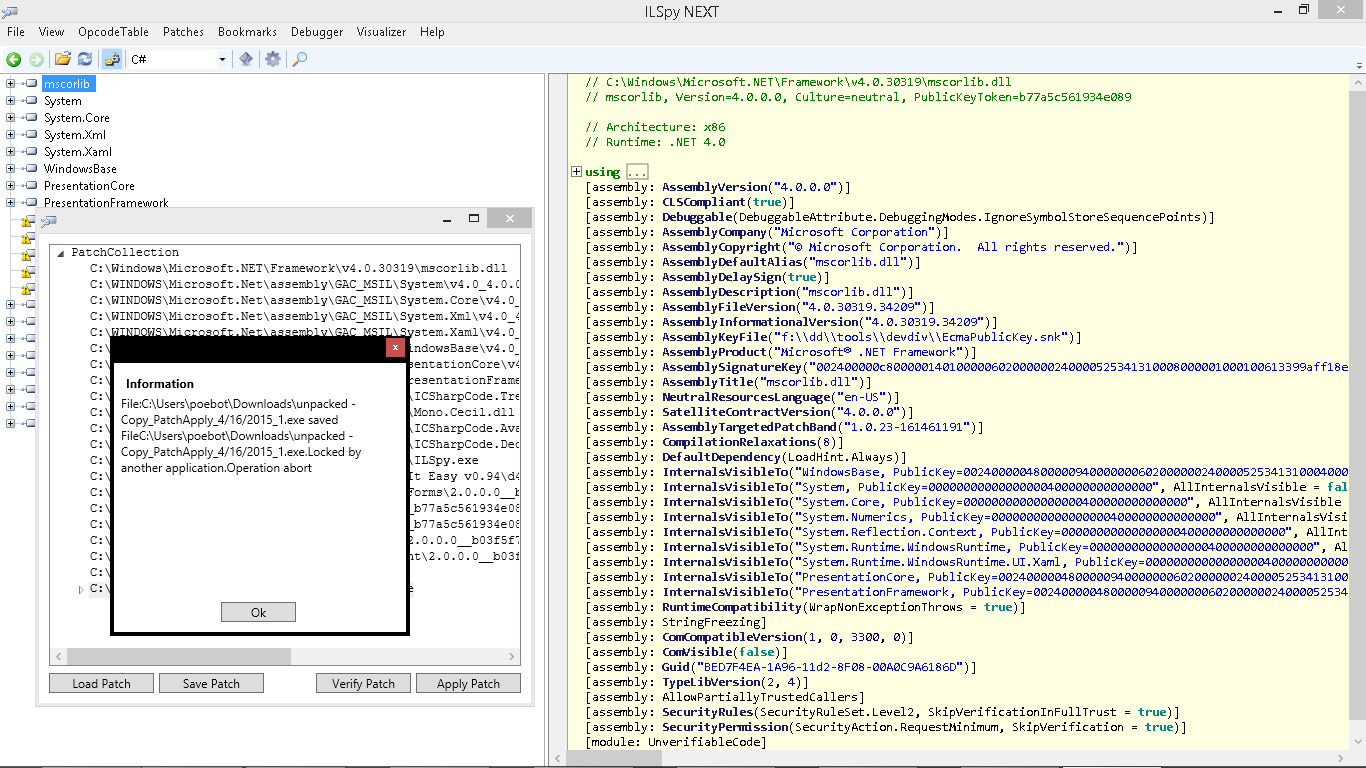
Task: Expand the System.Xml assembly node
Action: 10,135
